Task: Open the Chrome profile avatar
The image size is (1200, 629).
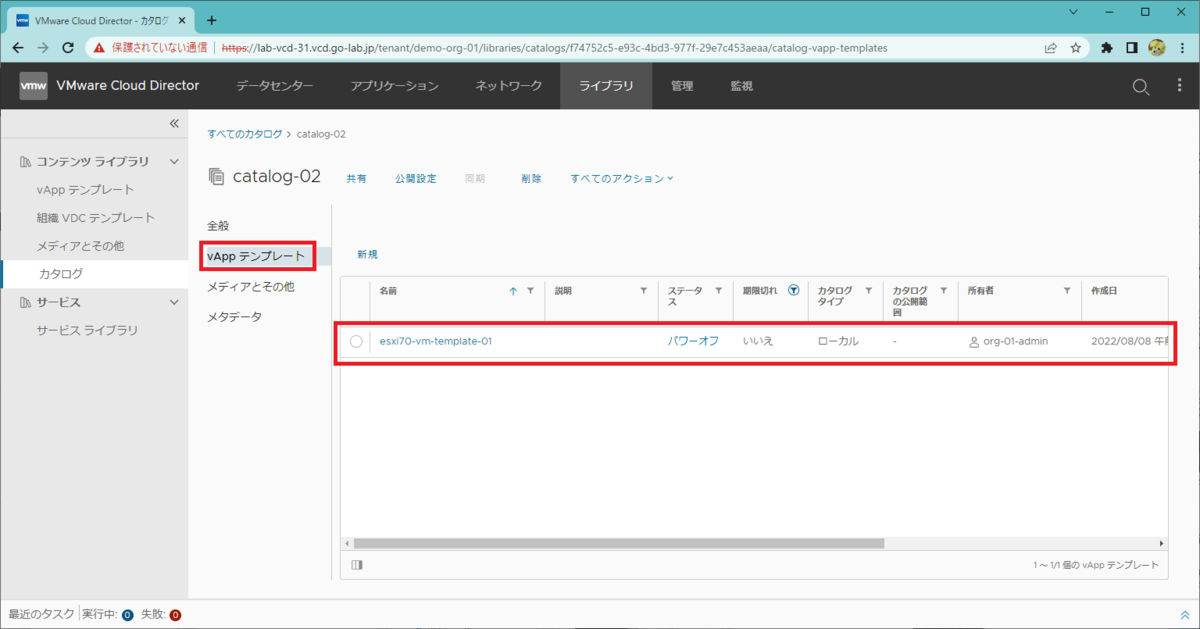Action: click(1157, 47)
